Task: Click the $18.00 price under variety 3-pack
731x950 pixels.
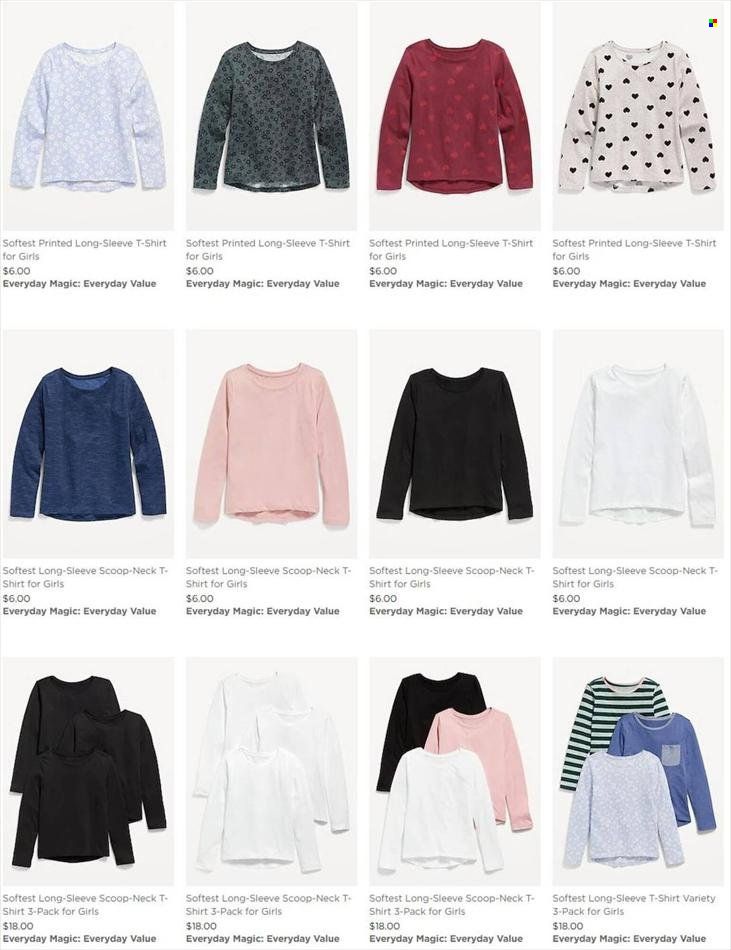Action: point(567,926)
